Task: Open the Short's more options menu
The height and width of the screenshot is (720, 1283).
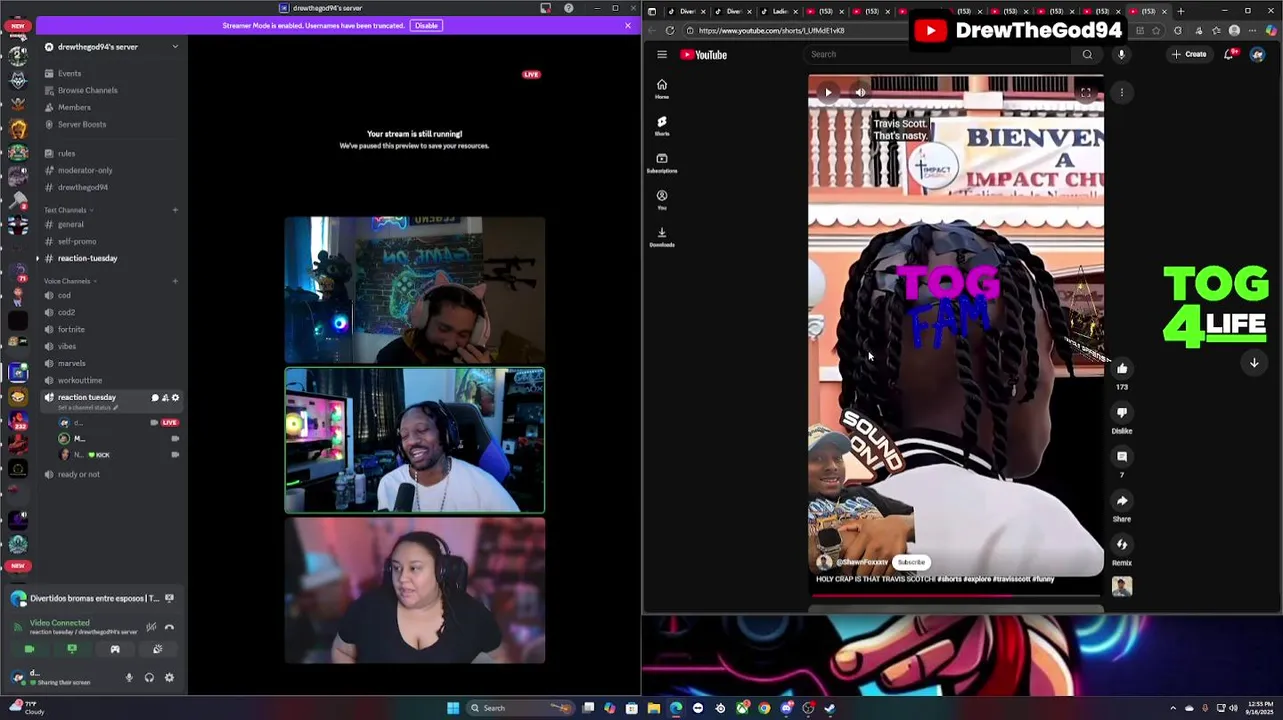Action: click(x=1122, y=93)
